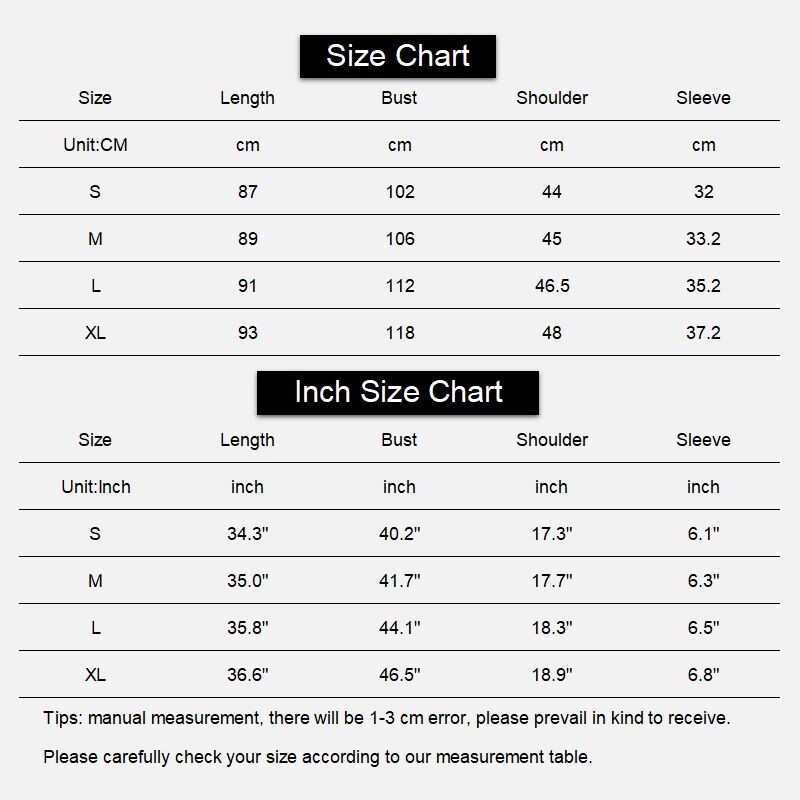Viewport: 800px width, 800px height.
Task: Select the Length column header in the cm chart
Action: coord(247,98)
